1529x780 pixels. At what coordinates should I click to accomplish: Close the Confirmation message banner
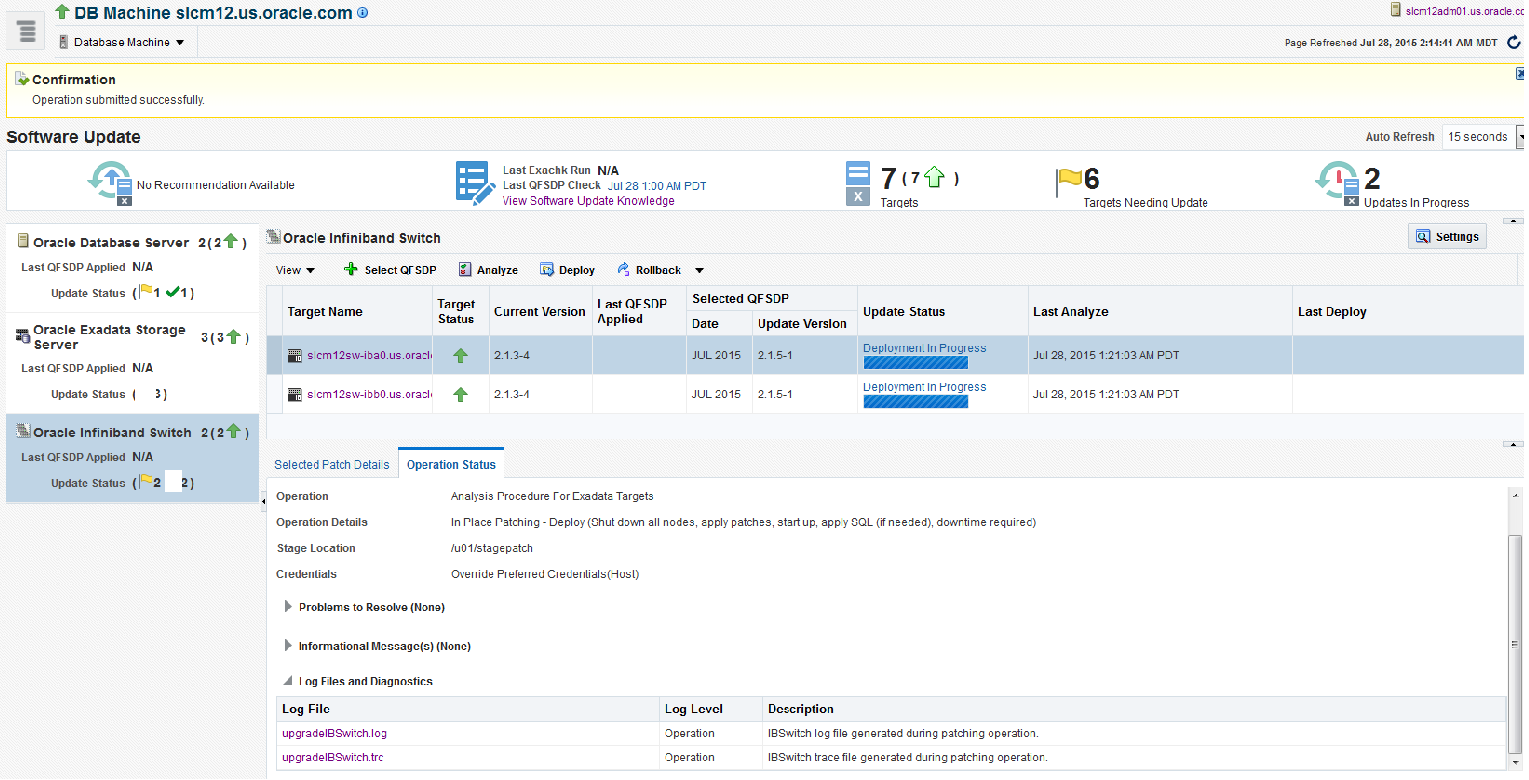point(1520,73)
